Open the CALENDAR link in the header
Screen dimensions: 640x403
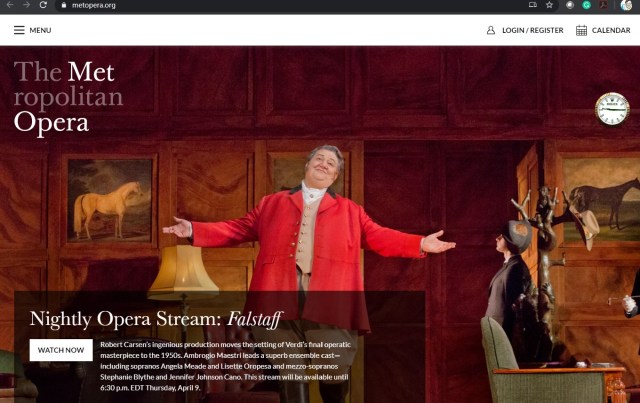(611, 30)
